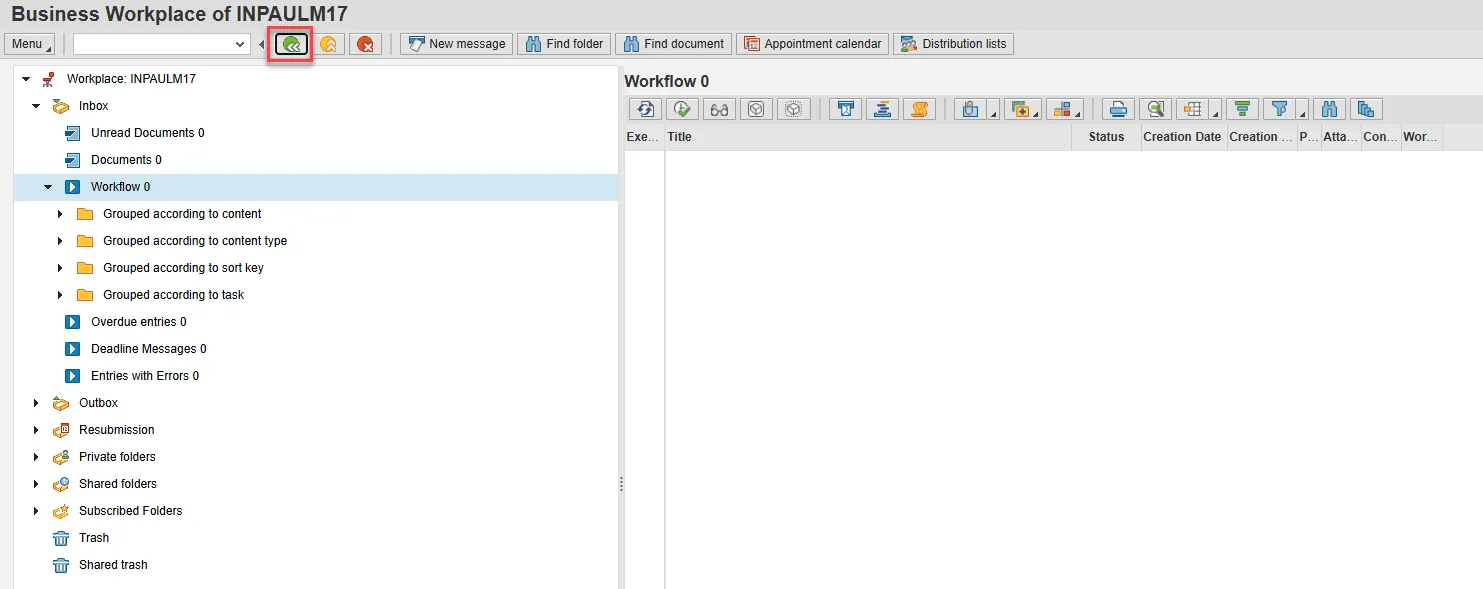Click the New message button
Image resolution: width=1483 pixels, height=589 pixels.
click(457, 44)
